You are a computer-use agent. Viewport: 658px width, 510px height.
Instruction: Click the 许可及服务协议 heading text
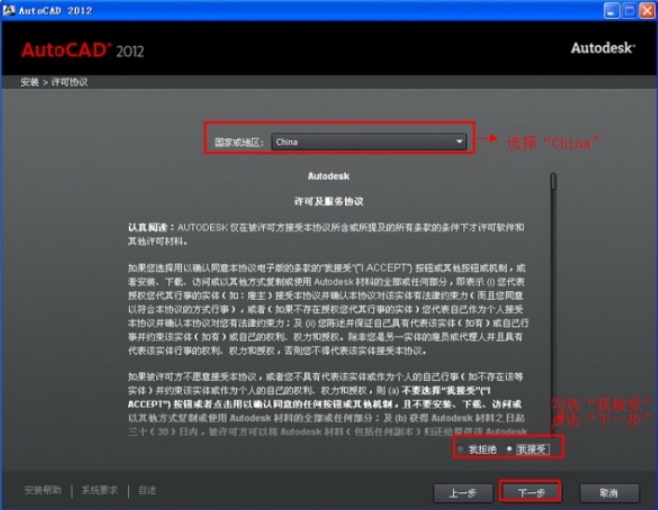(329, 201)
